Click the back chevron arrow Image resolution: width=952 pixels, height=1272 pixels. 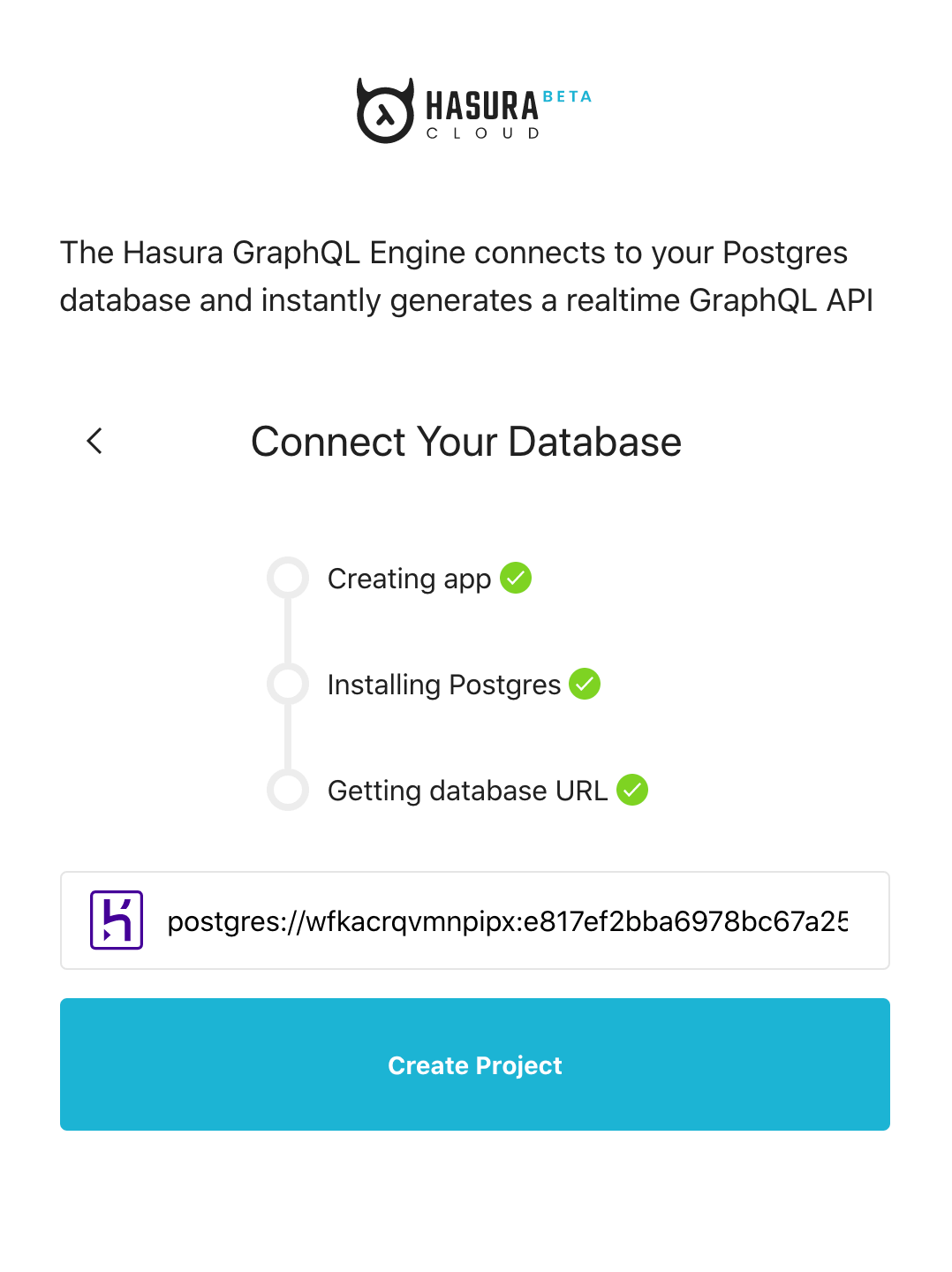pyautogui.click(x=94, y=441)
